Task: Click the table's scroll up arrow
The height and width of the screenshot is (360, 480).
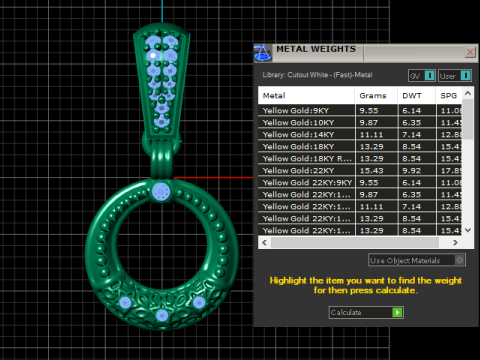Action: click(468, 93)
